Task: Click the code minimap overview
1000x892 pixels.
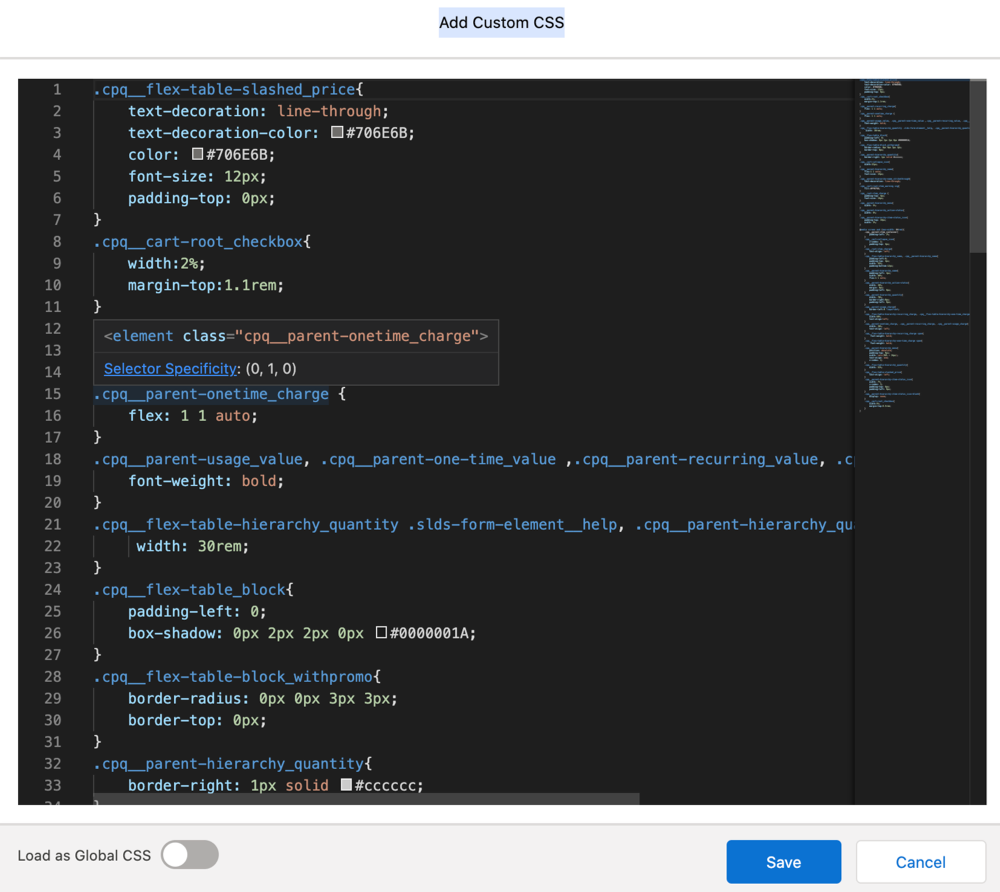Action: coord(911,245)
